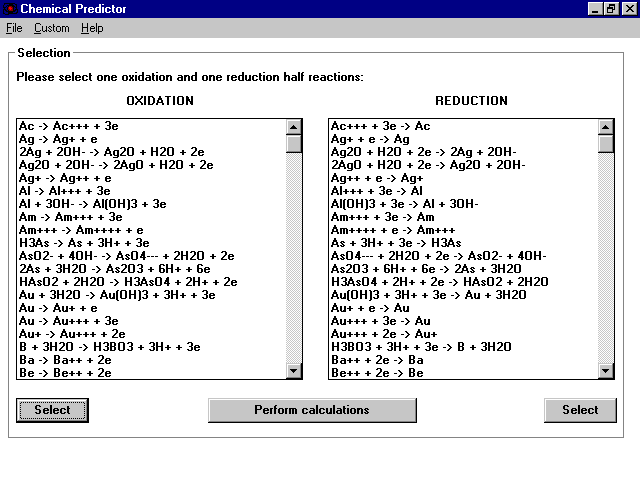
Task: Open the File menu
Action: tap(14, 29)
